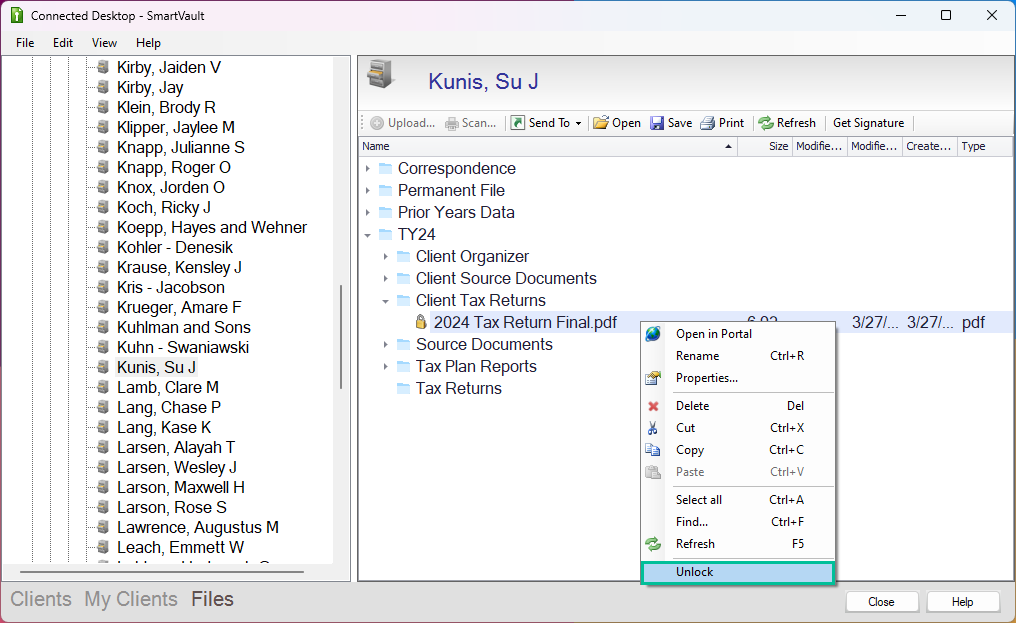The width and height of the screenshot is (1016, 623).
Task: Click the scissors Cut icon in context menu
Action: pyautogui.click(x=653, y=428)
